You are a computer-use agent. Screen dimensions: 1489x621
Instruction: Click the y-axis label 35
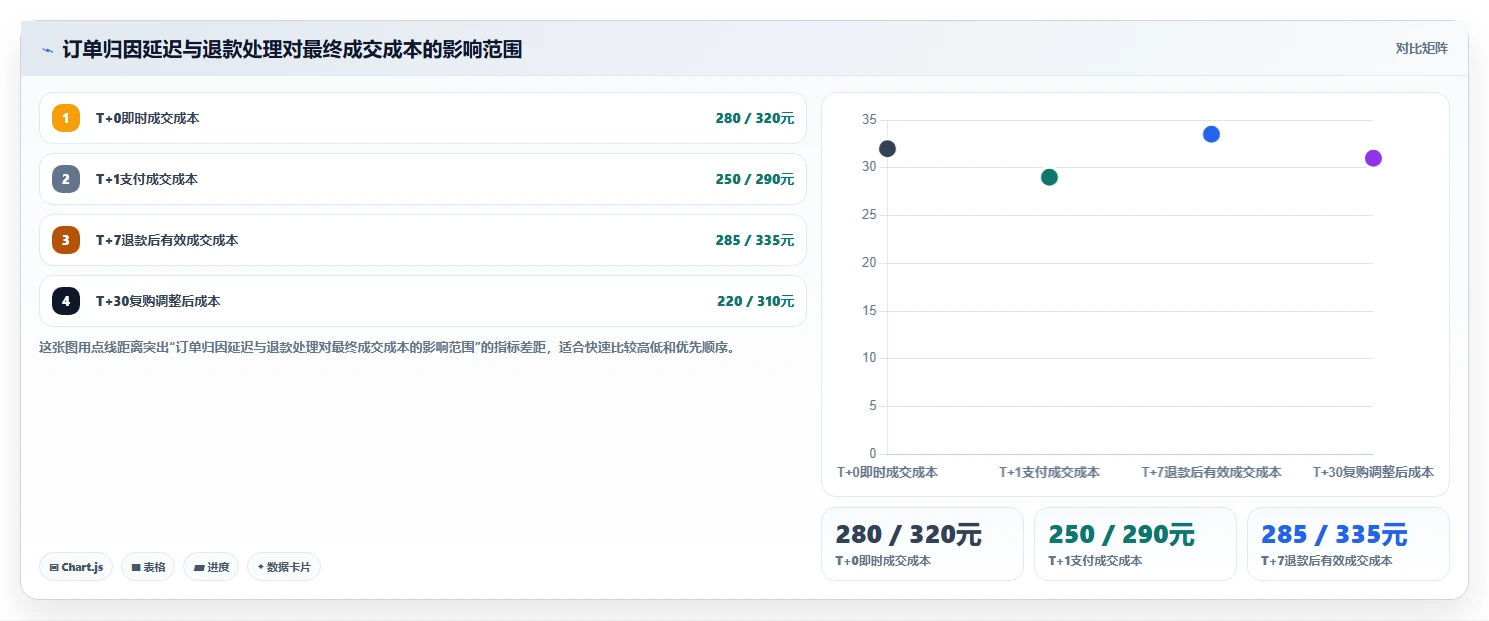[x=869, y=120]
